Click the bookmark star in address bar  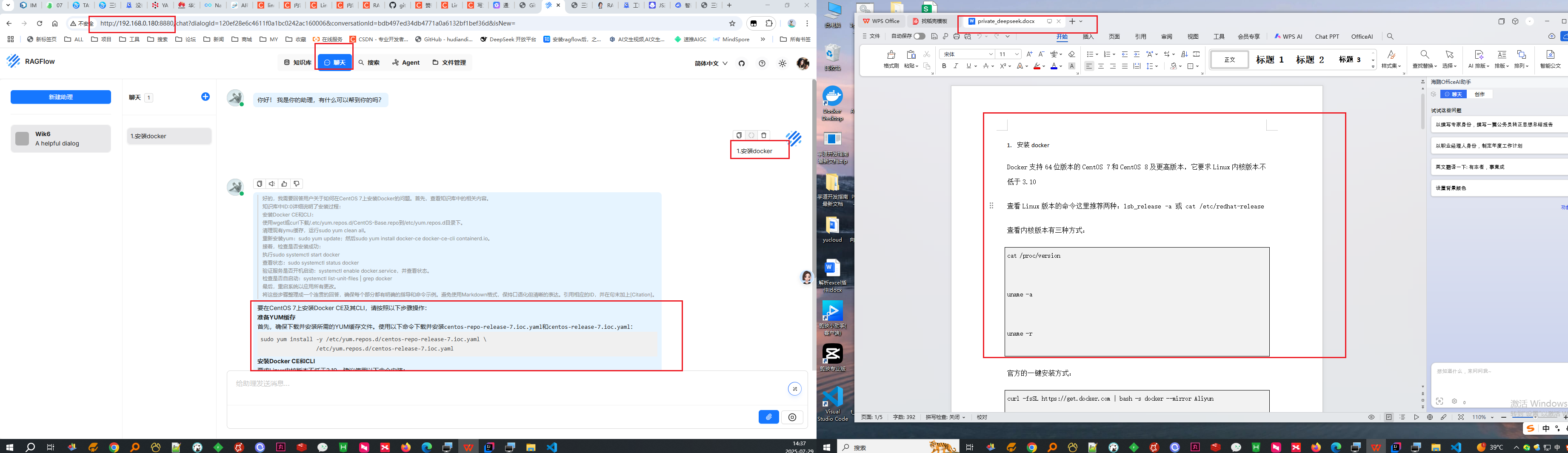point(732,23)
